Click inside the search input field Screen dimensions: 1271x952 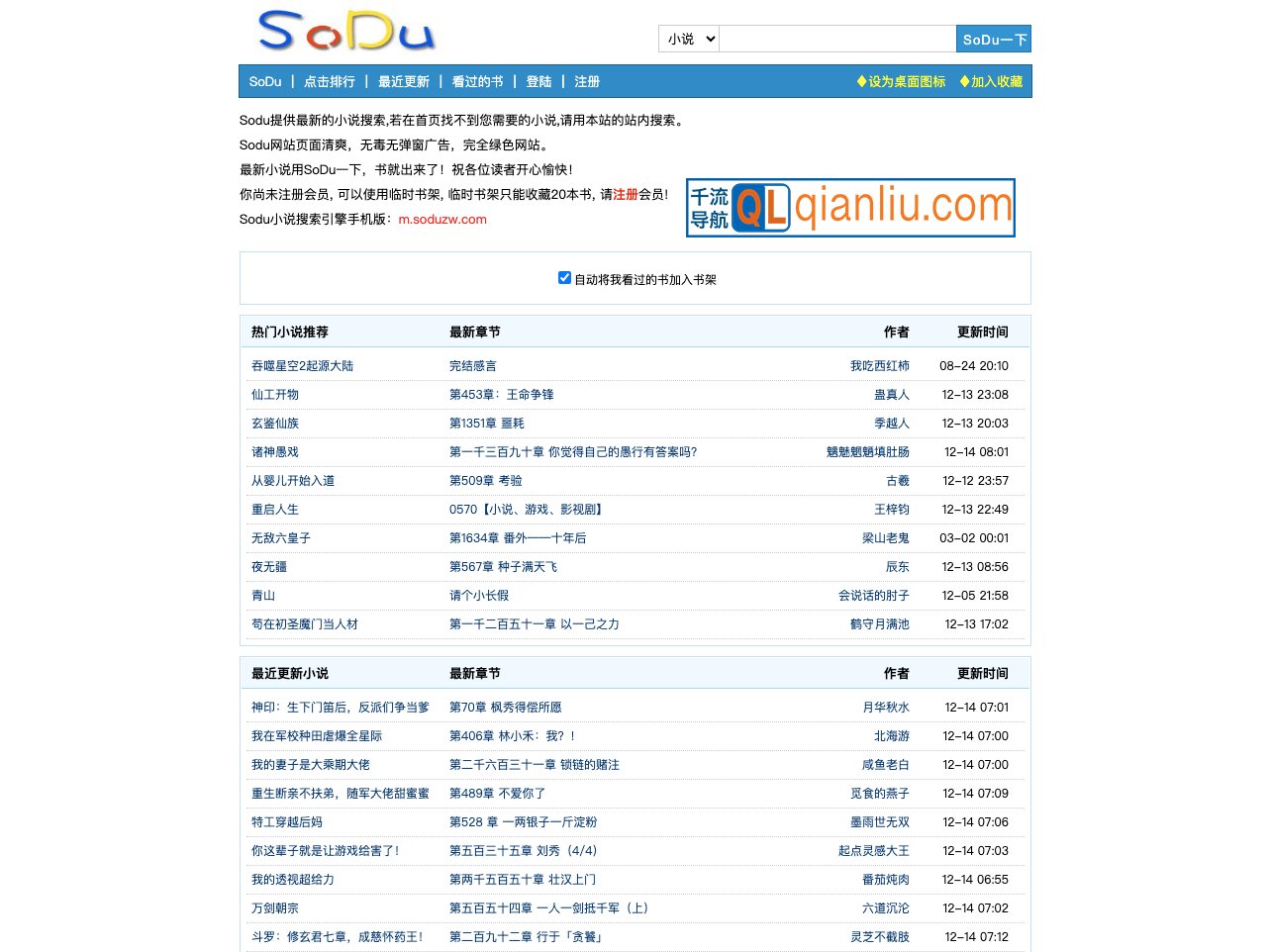[836, 38]
